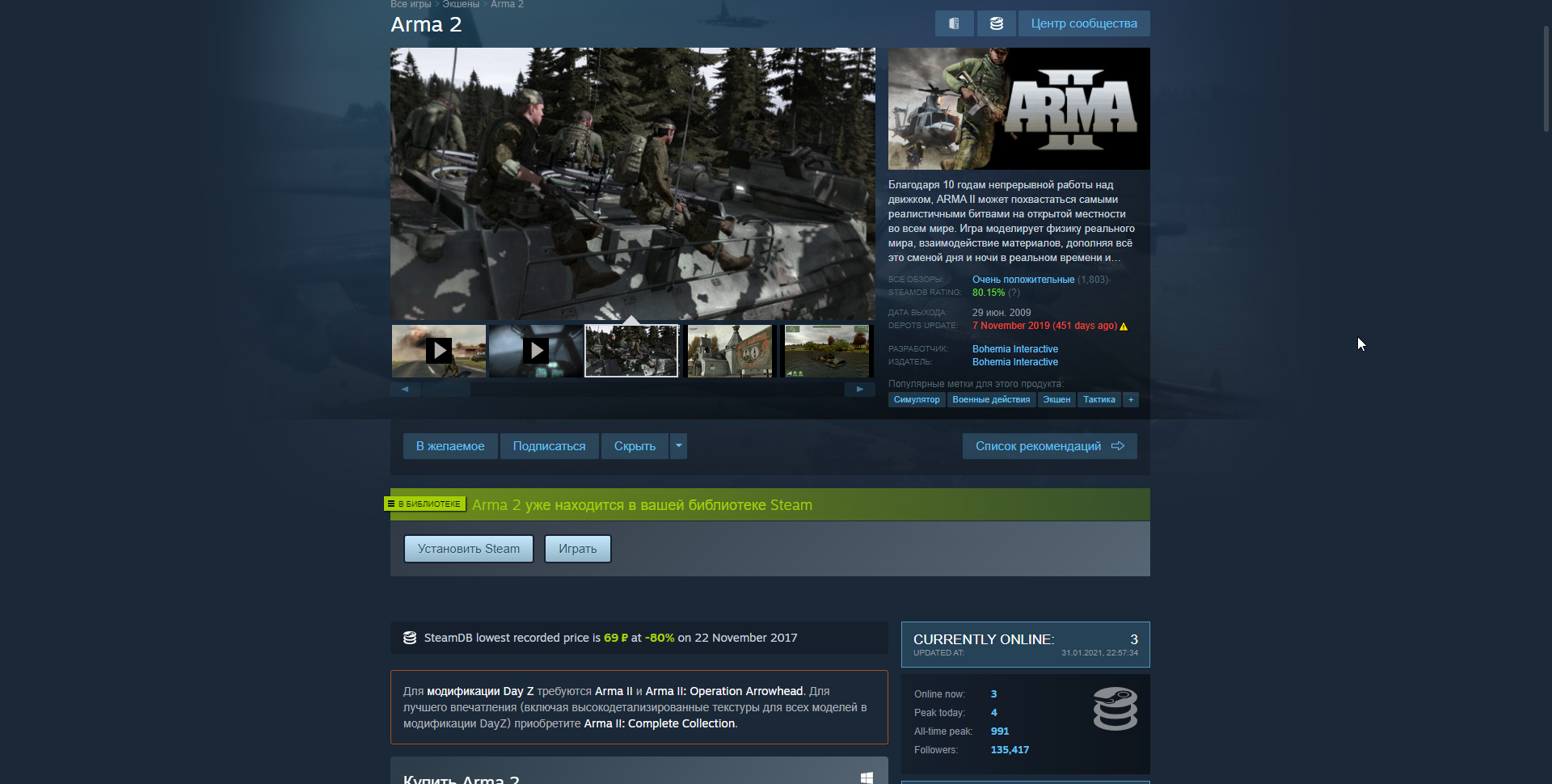Open the Экшен tag
This screenshot has width=1552, height=784.
1056,400
